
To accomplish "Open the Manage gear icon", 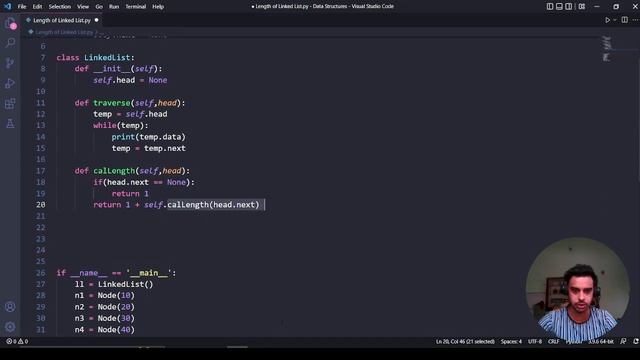I will (10, 327).
